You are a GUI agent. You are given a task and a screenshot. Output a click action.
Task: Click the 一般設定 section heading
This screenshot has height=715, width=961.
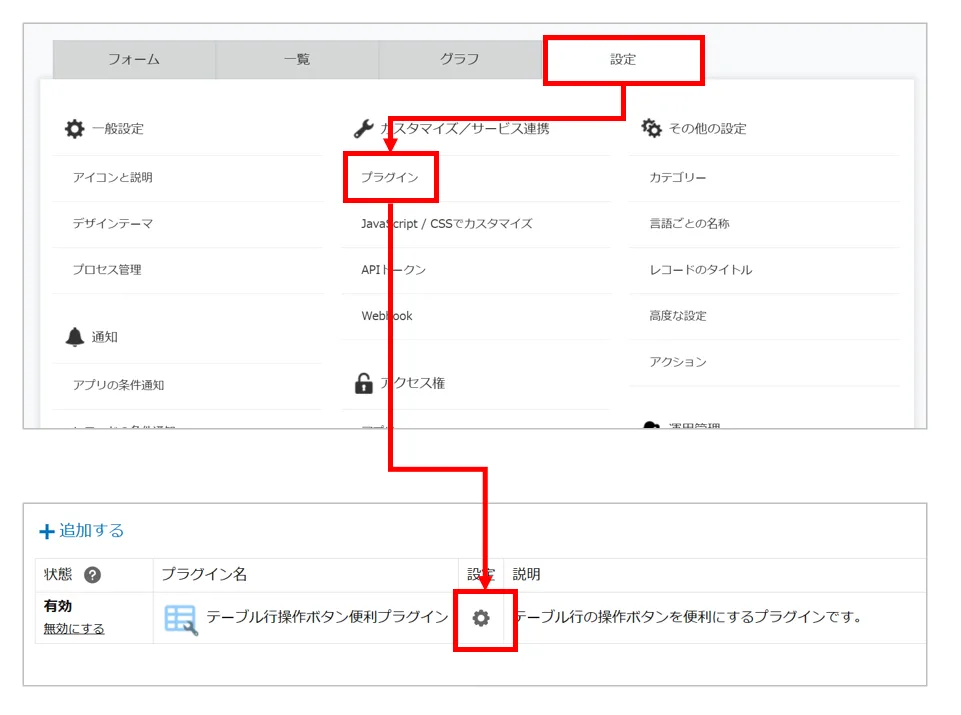(118, 129)
